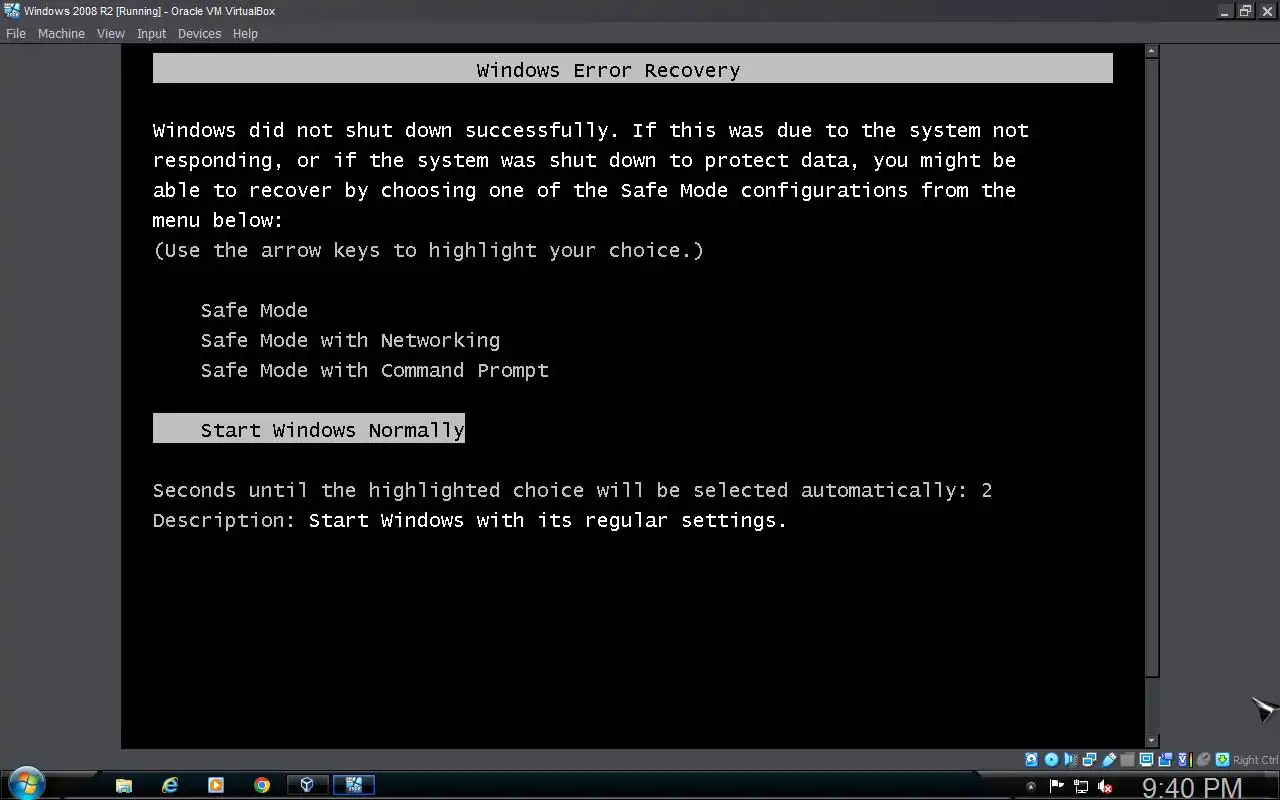
Task: Click the keyboard capture green arrow icon
Action: click(x=1222, y=760)
